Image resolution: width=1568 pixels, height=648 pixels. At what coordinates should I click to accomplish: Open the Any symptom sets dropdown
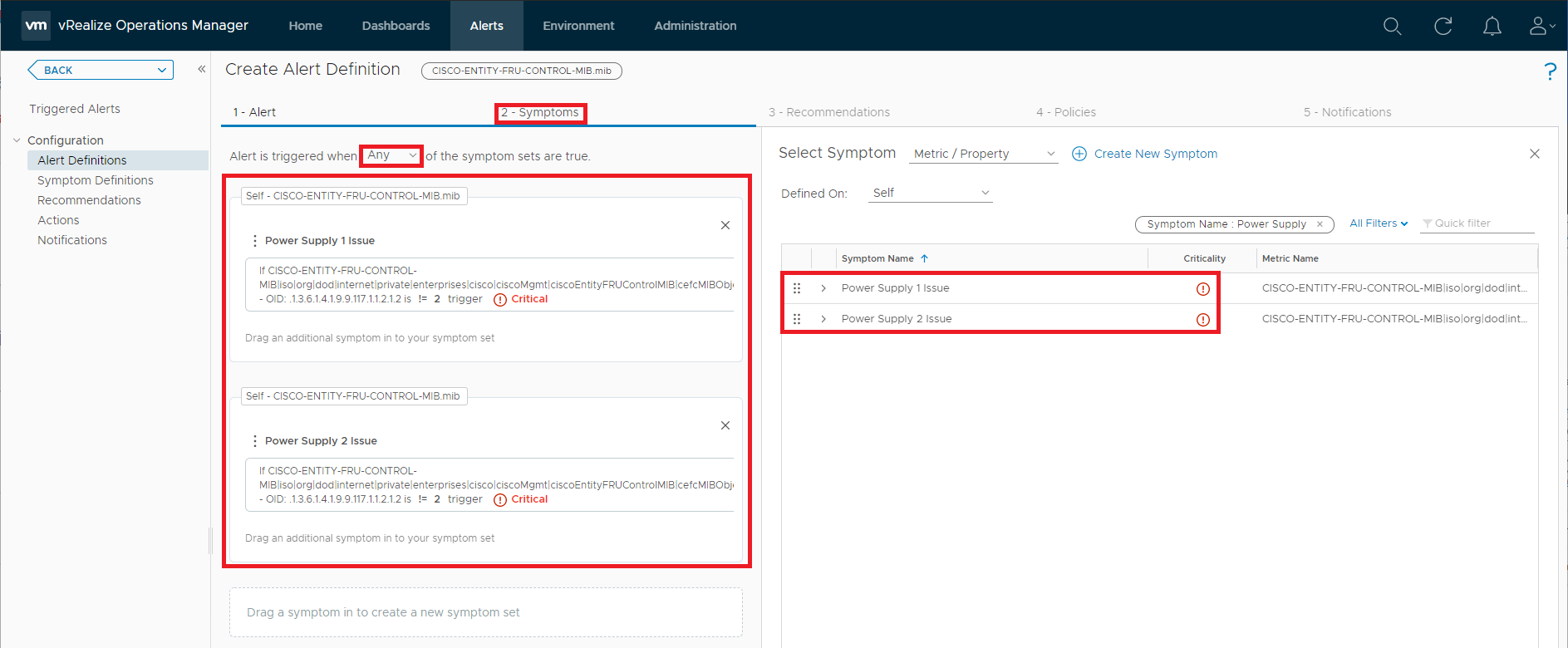[x=391, y=155]
